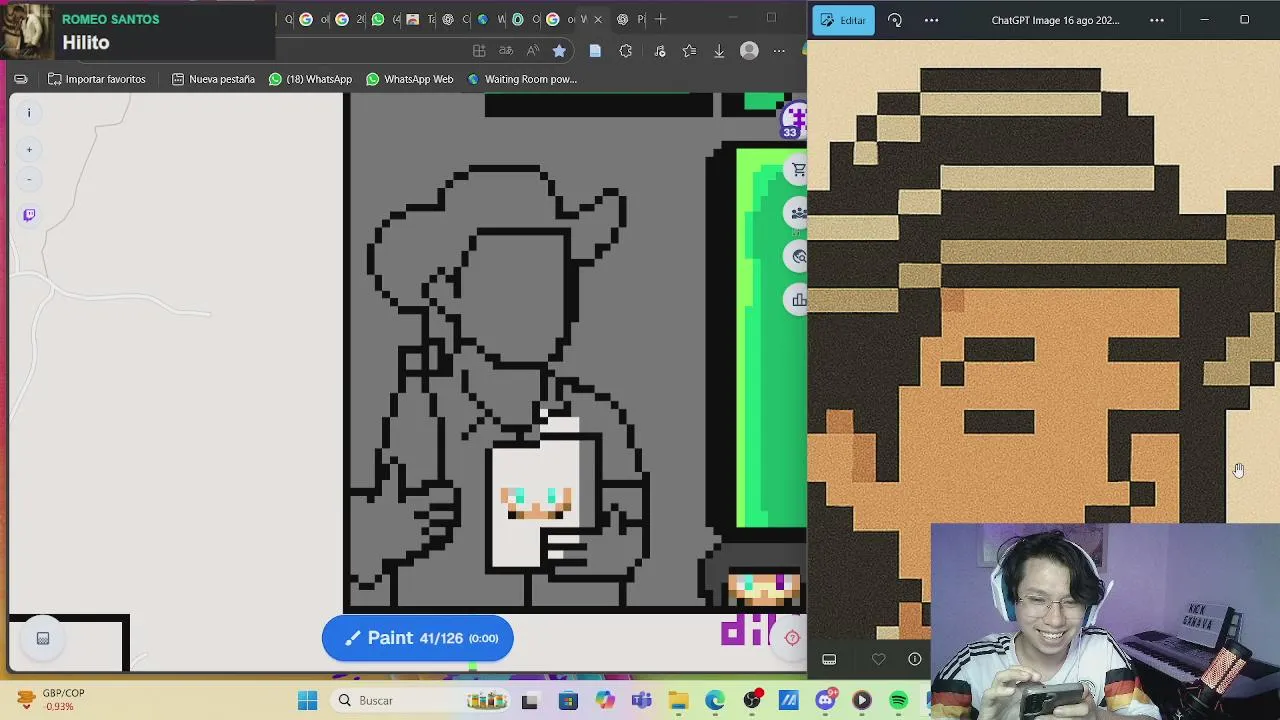Open File Explorer from the taskbar
The image size is (1280, 720).
[679, 701]
